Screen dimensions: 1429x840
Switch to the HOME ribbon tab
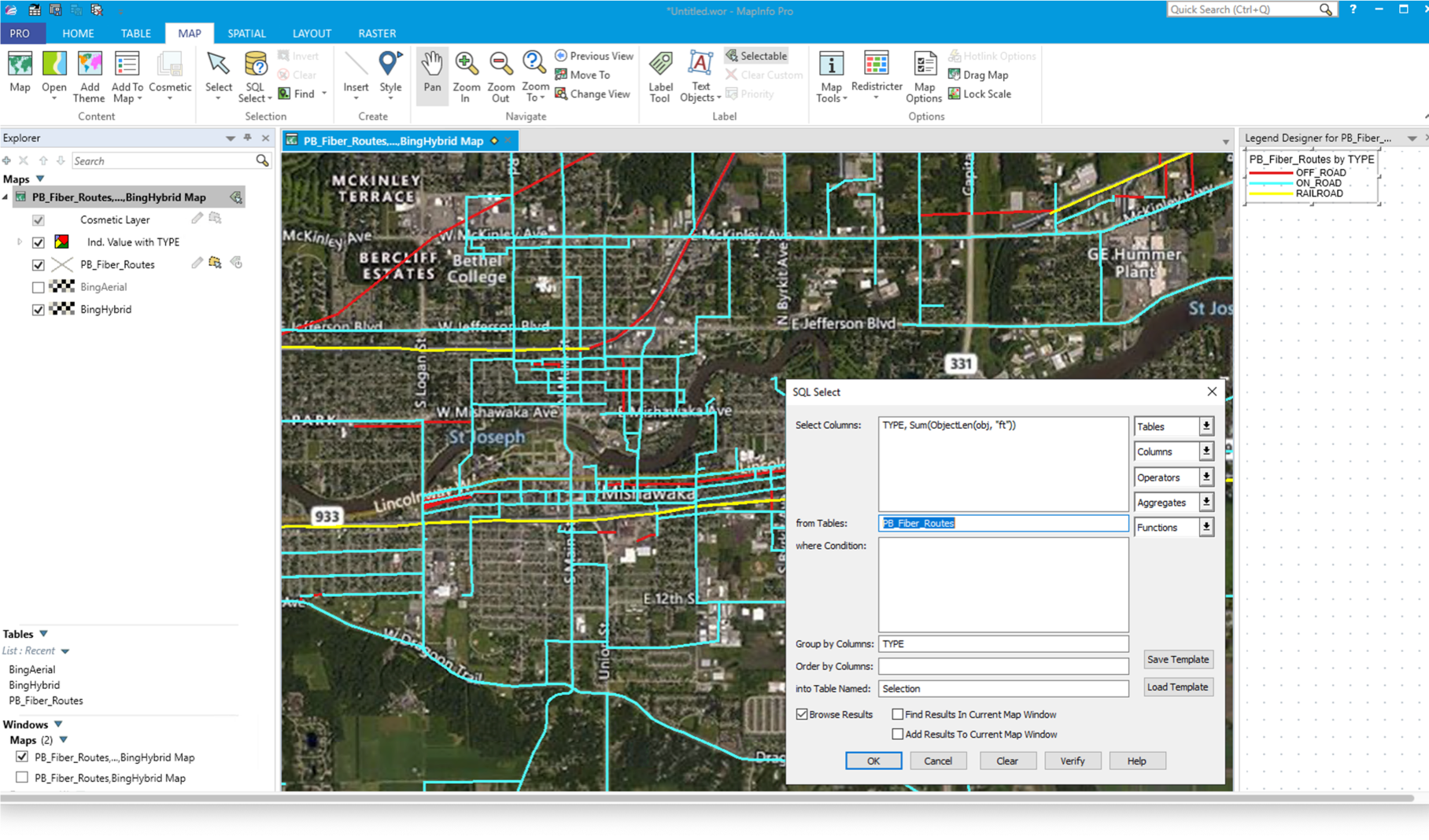click(x=78, y=33)
